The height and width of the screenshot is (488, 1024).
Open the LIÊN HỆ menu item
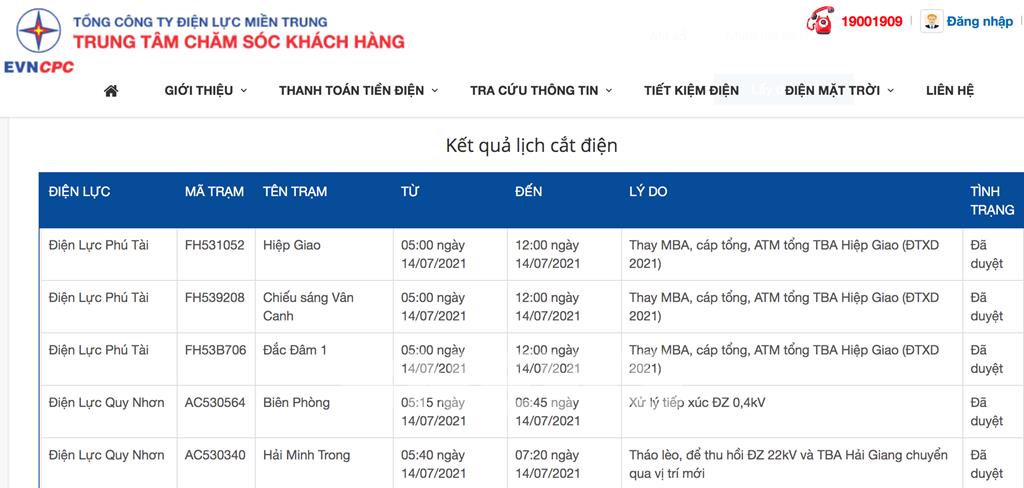pos(950,91)
